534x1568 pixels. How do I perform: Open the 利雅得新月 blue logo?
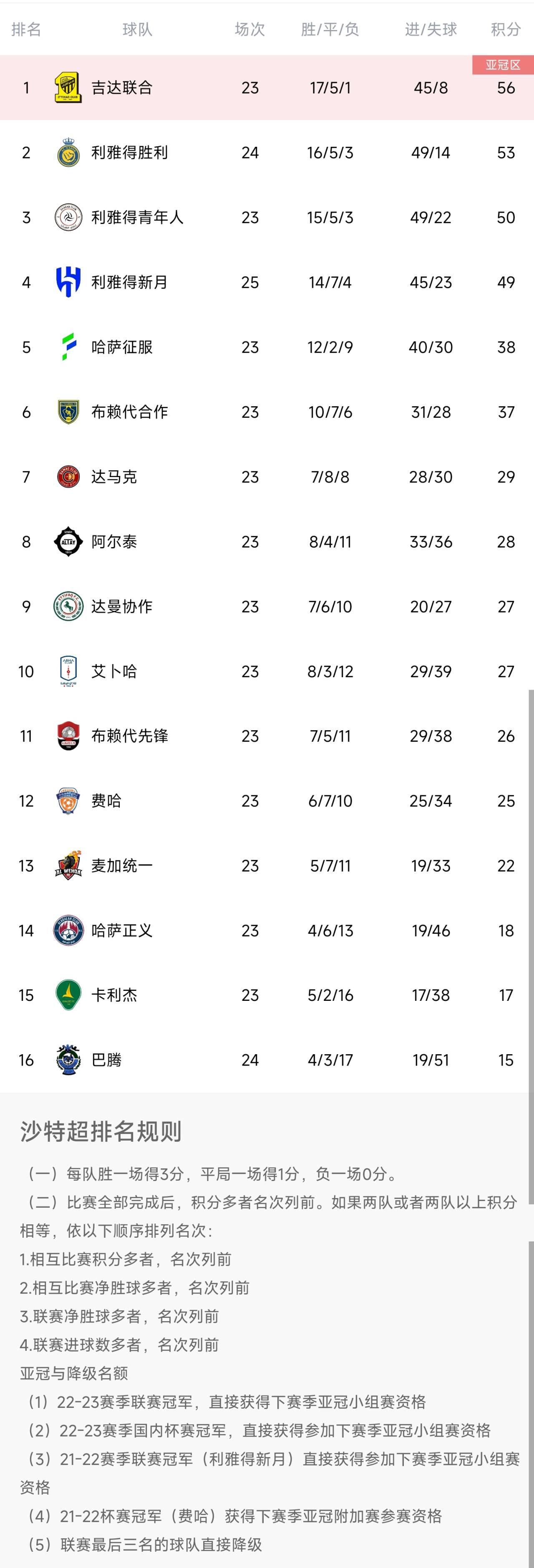pyautogui.click(x=68, y=282)
